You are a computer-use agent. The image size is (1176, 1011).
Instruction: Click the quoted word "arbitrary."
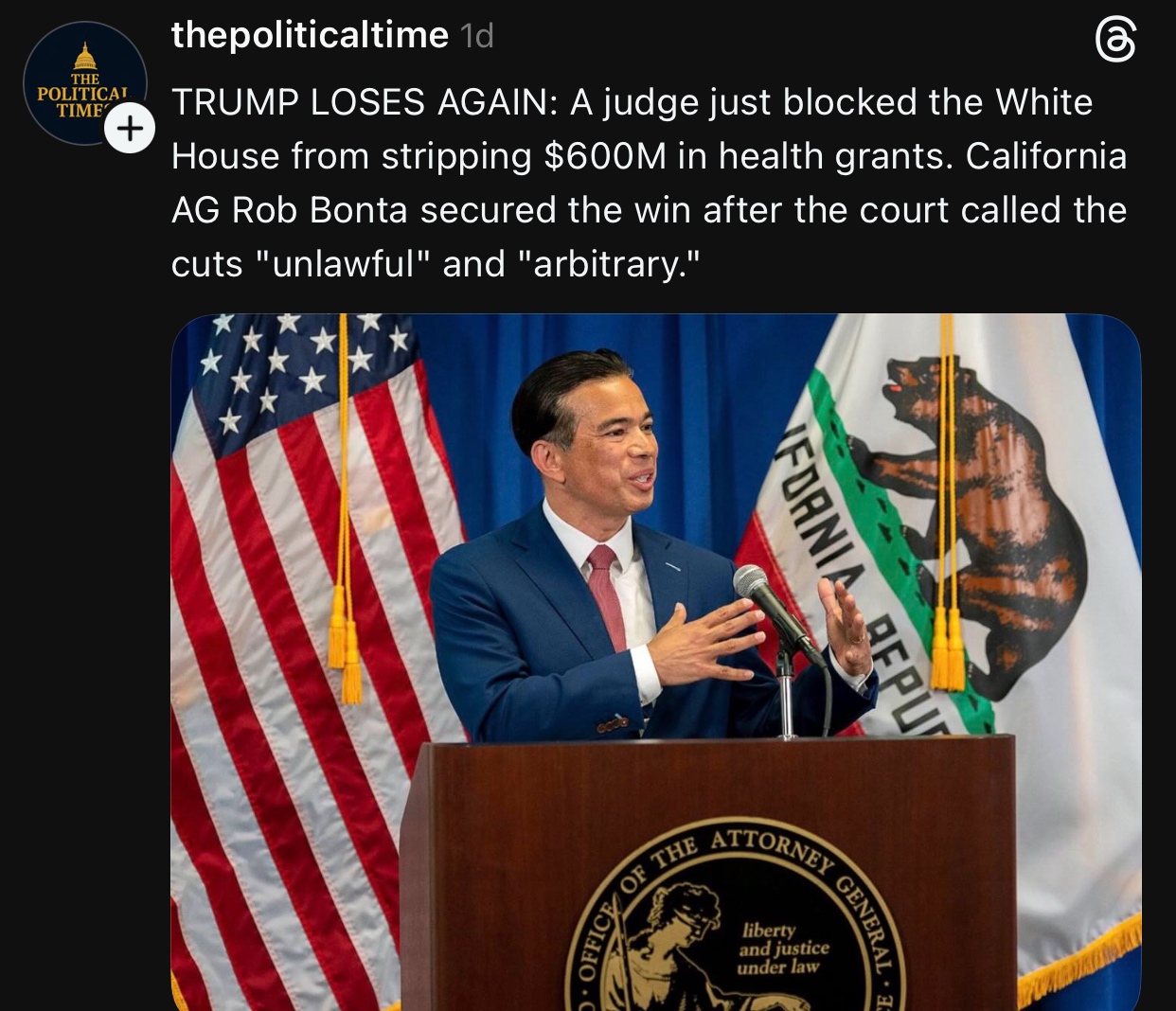click(x=609, y=264)
